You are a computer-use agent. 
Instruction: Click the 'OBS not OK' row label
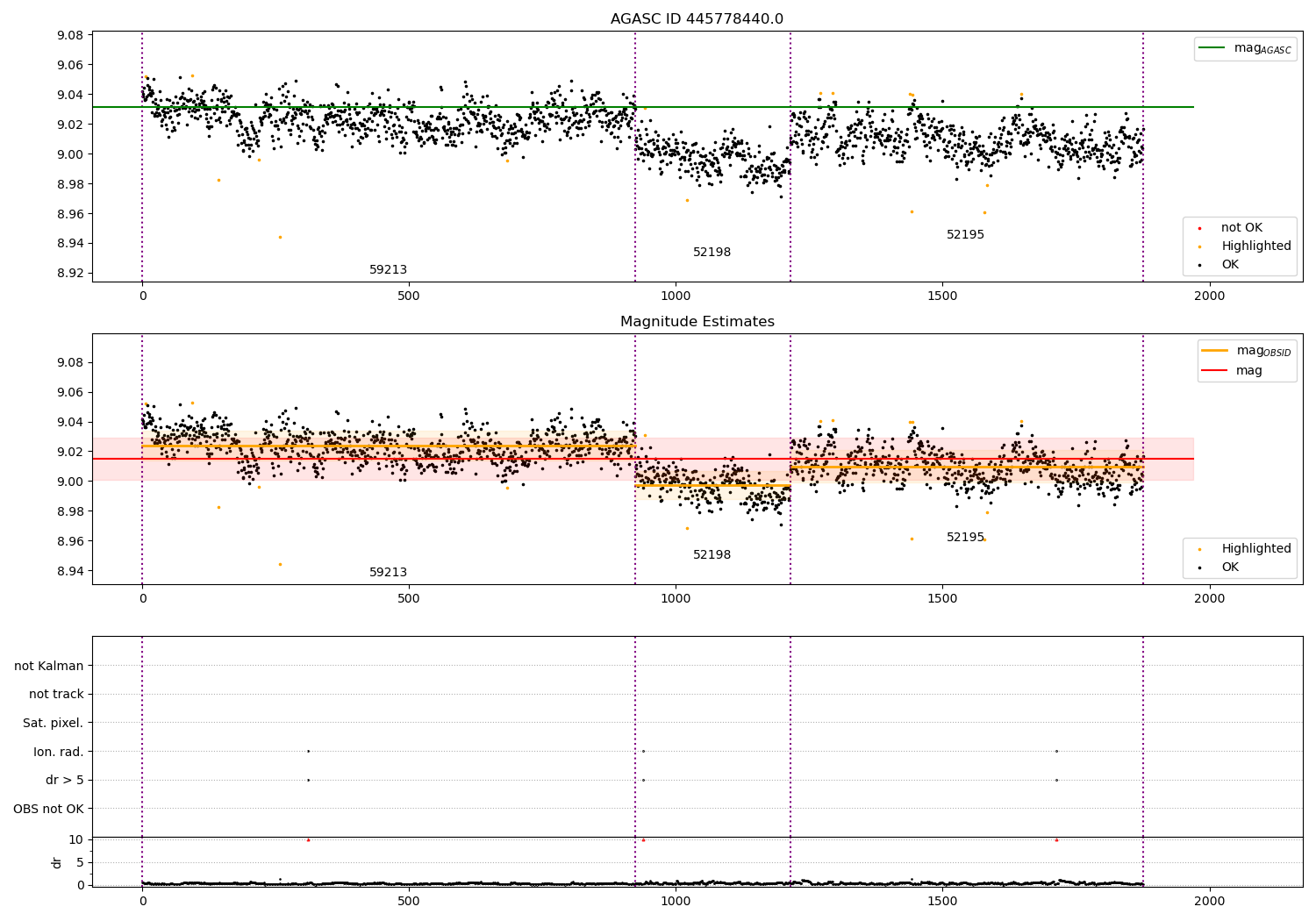click(49, 810)
